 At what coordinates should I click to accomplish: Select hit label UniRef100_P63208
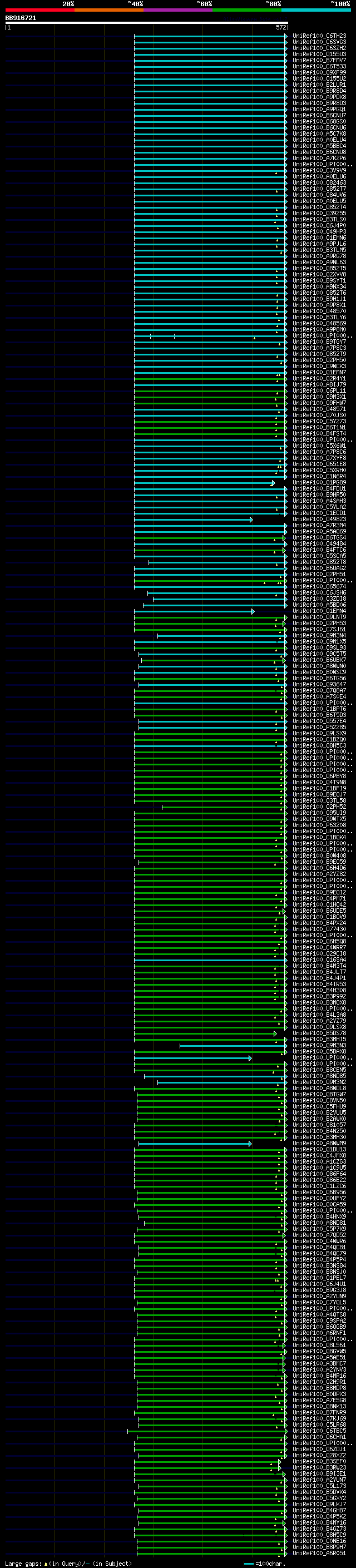319,825
